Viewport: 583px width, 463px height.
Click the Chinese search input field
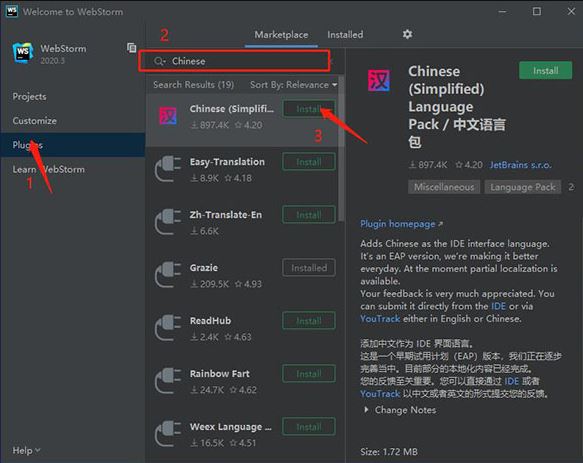pos(234,61)
